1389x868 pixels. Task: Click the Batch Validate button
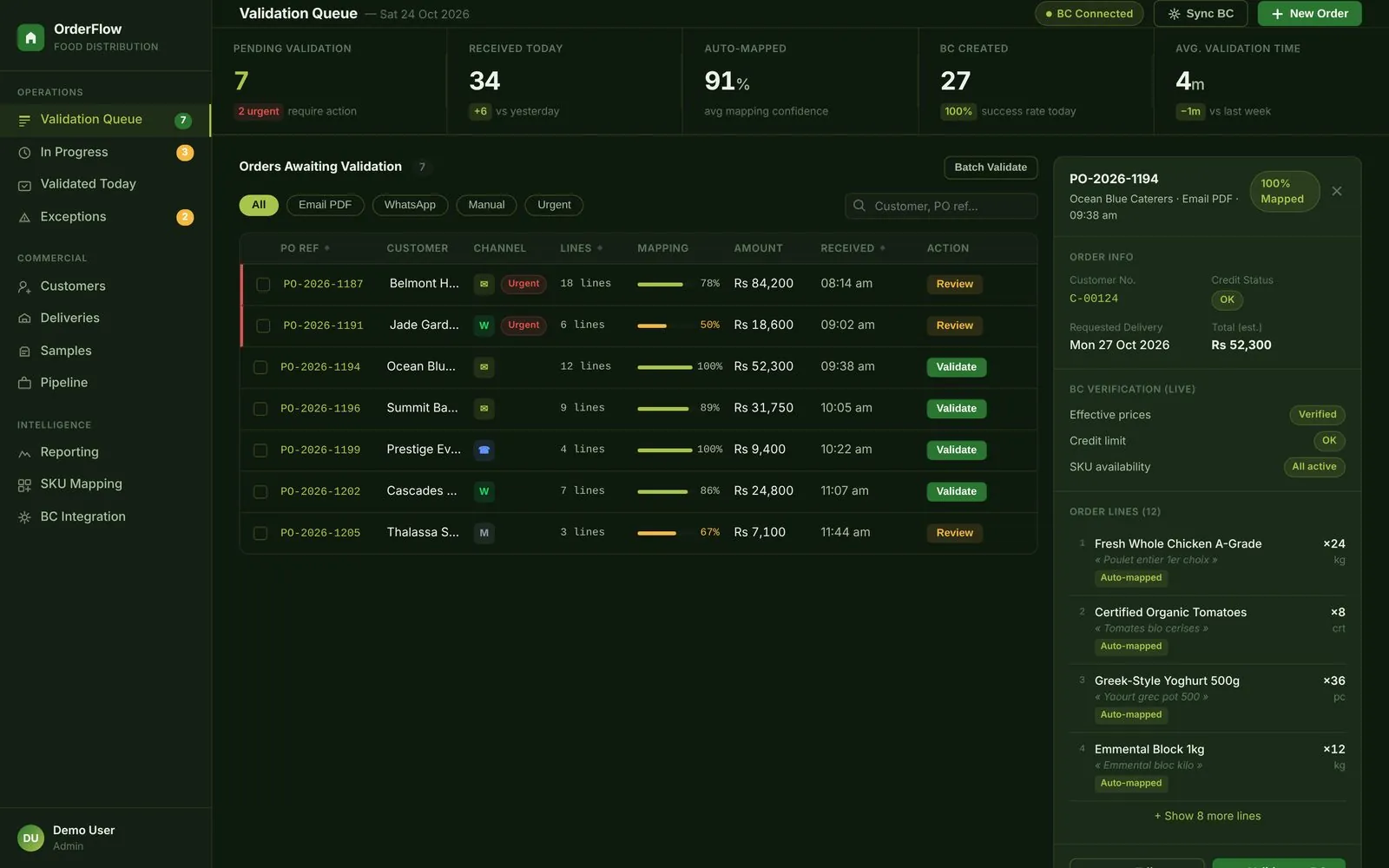coord(991,168)
